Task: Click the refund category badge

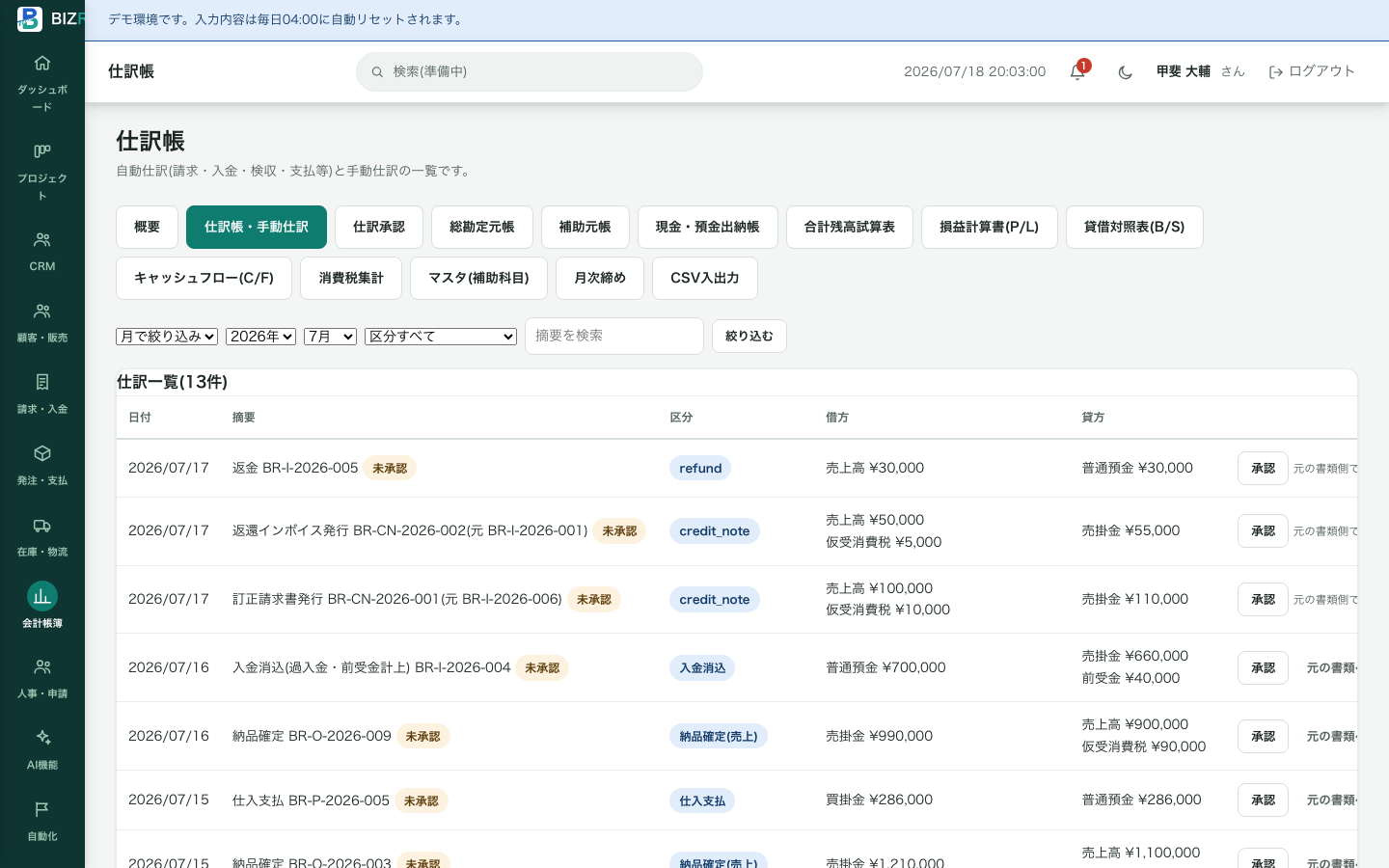Action: point(700,468)
